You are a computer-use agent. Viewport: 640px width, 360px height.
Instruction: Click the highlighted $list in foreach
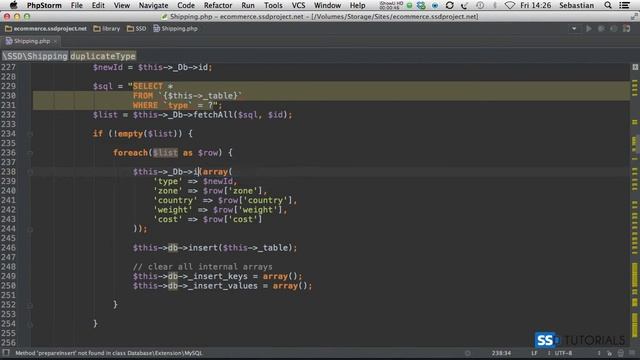pos(165,153)
